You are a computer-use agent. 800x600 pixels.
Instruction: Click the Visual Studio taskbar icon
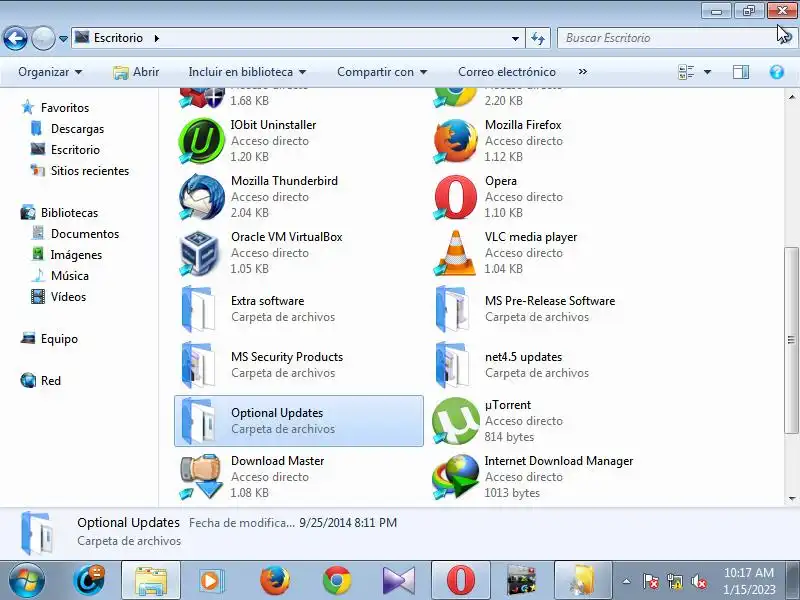click(x=399, y=580)
